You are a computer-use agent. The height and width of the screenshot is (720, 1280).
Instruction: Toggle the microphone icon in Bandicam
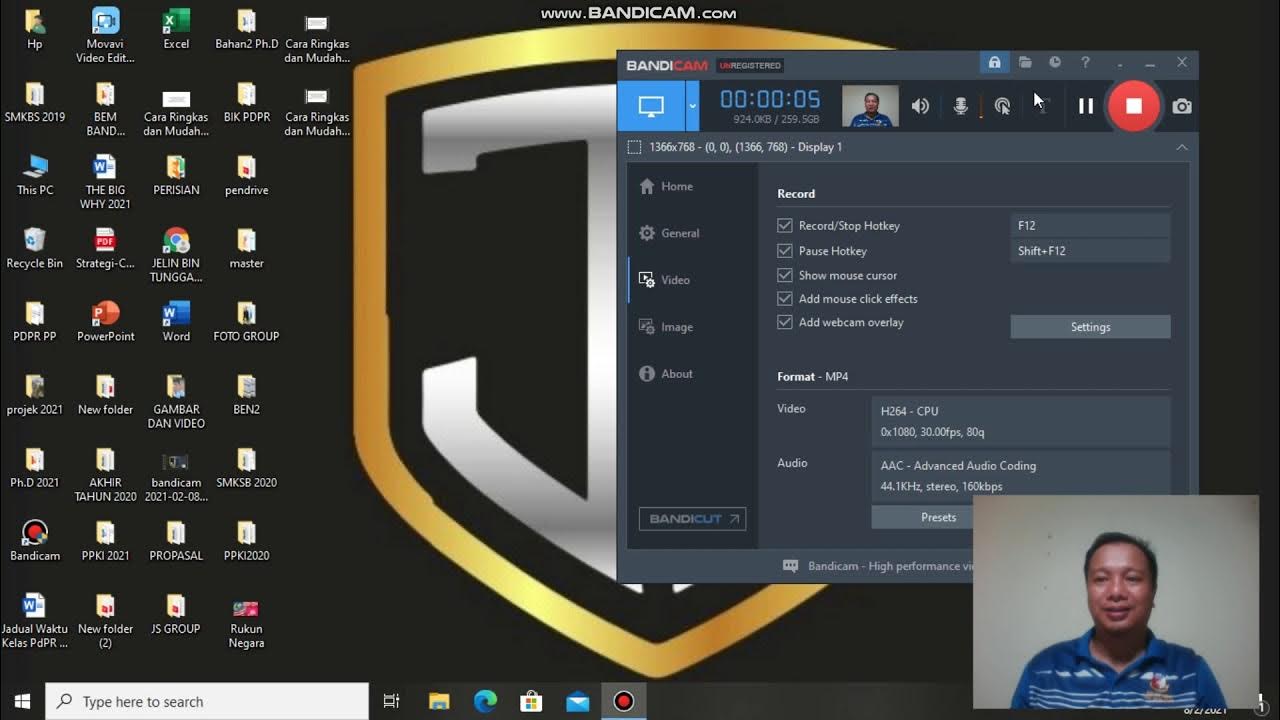click(960, 106)
